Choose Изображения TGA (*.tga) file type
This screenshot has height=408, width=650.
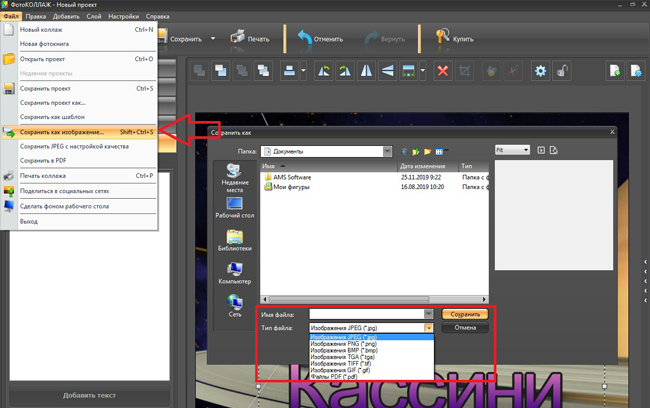click(371, 357)
